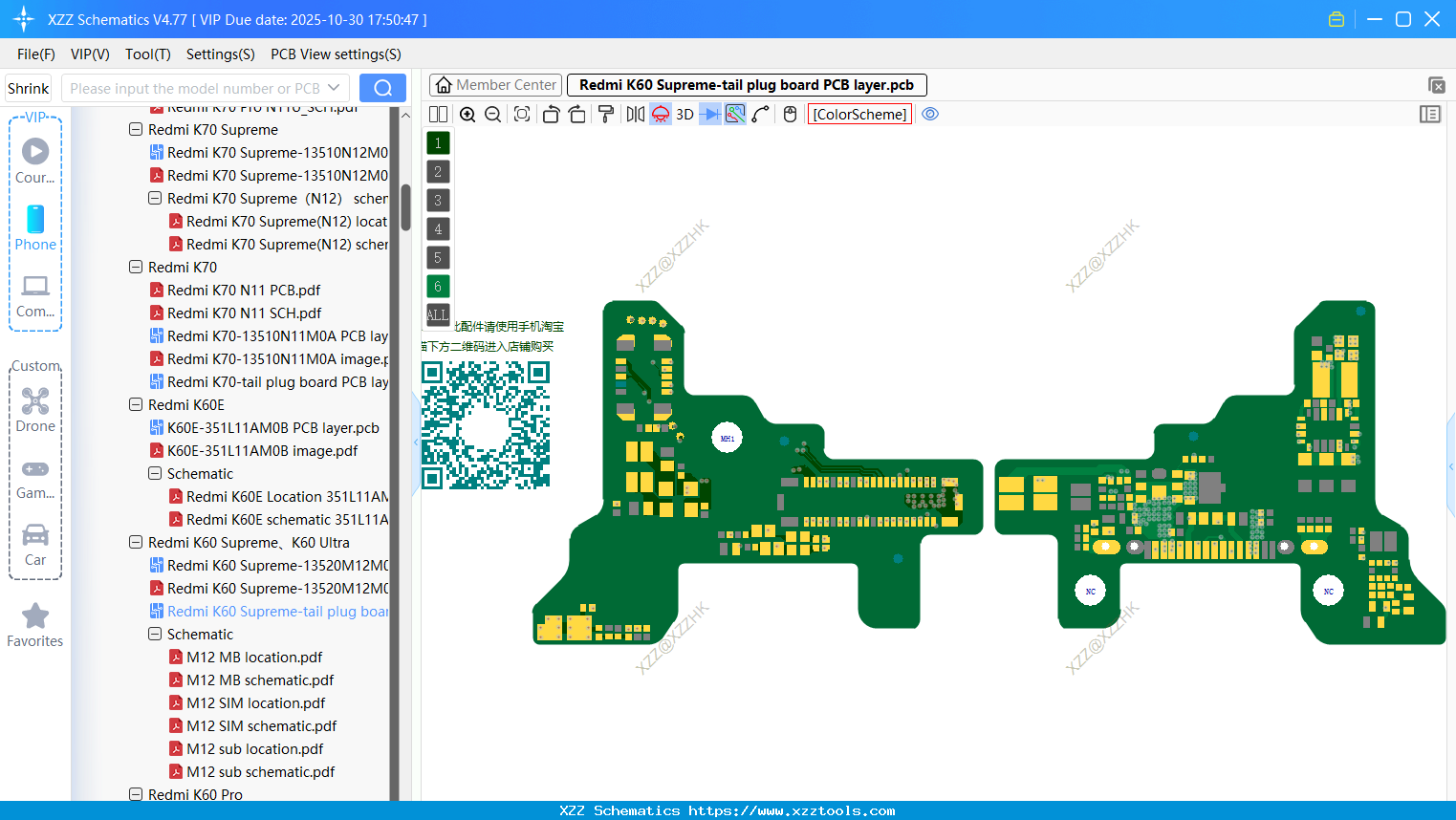Toggle PCB layer 6
Viewport: 1456px width, 820px height.
438,287
